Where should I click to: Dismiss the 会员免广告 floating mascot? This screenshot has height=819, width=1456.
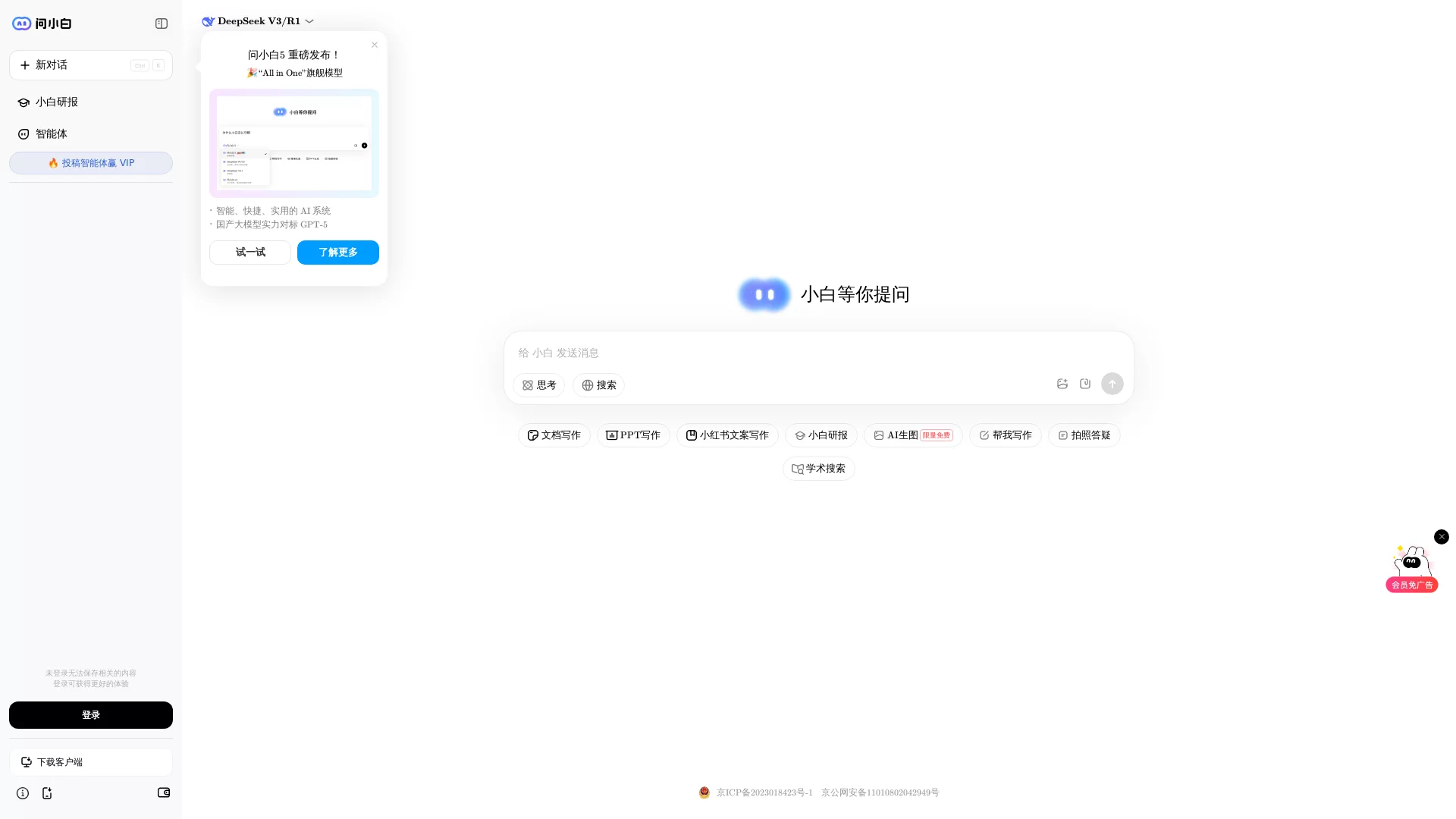(1441, 536)
